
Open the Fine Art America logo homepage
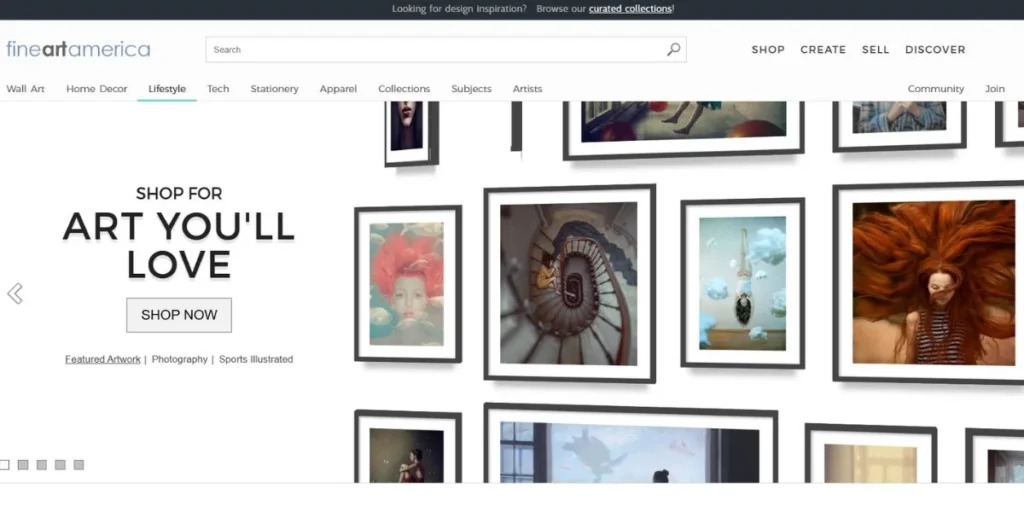coord(78,50)
